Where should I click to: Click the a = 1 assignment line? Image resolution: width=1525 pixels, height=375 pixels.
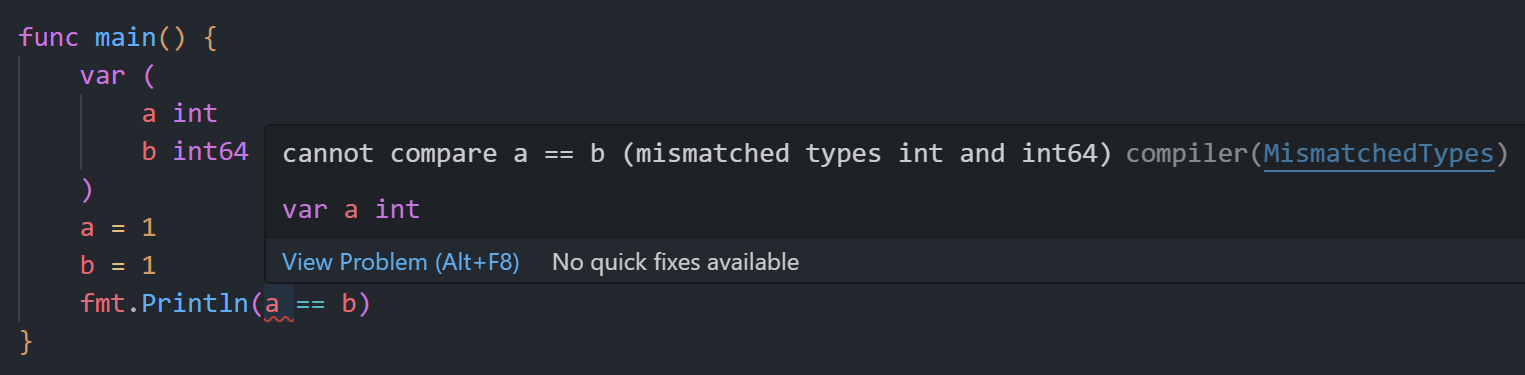[119, 228]
